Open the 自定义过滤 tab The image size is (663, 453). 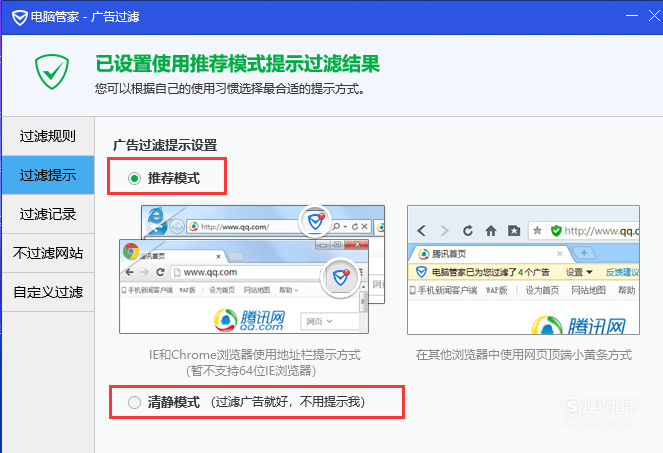click(48, 292)
